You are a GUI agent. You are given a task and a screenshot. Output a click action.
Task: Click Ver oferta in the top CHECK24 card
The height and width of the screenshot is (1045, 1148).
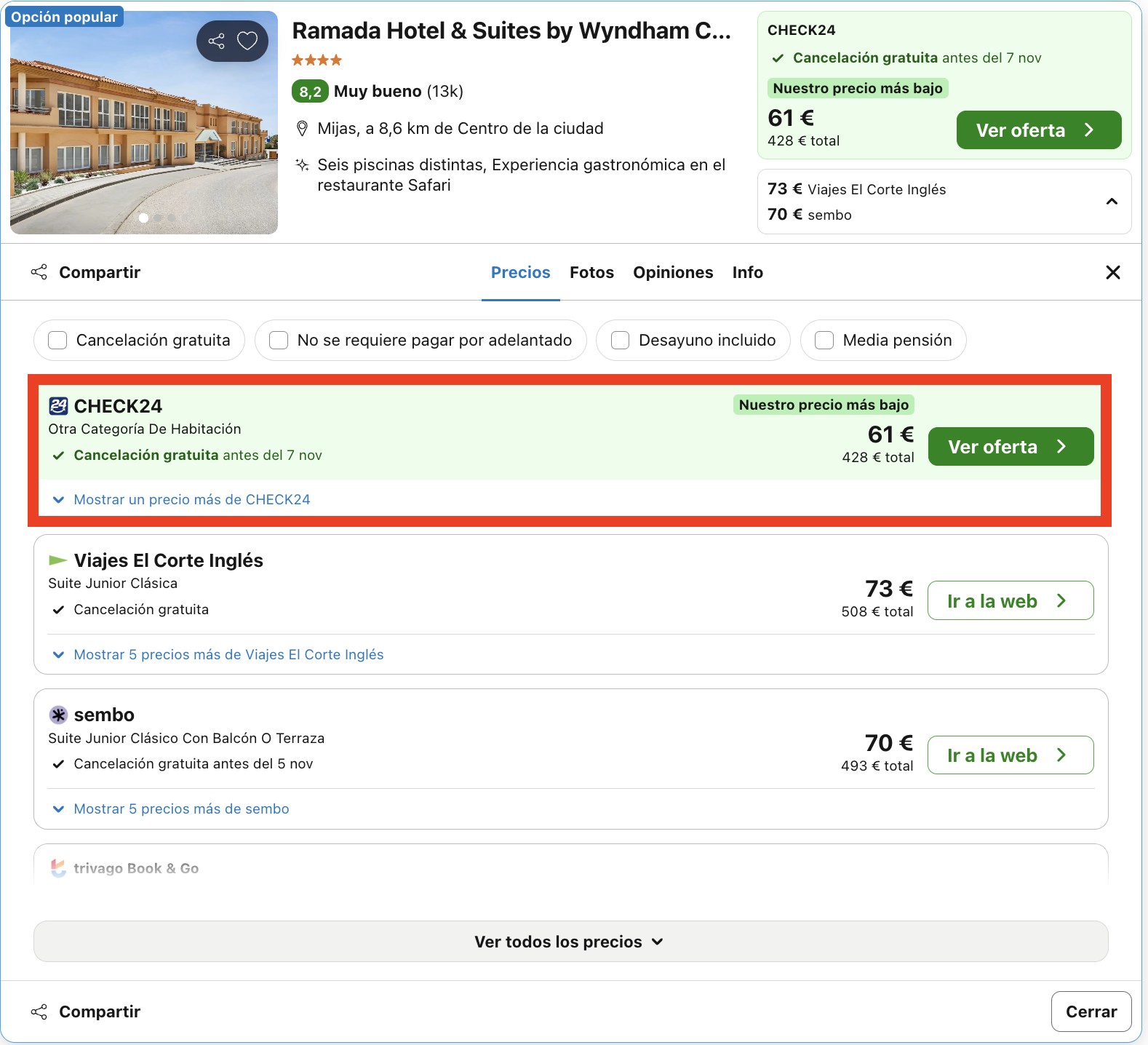pos(1039,130)
